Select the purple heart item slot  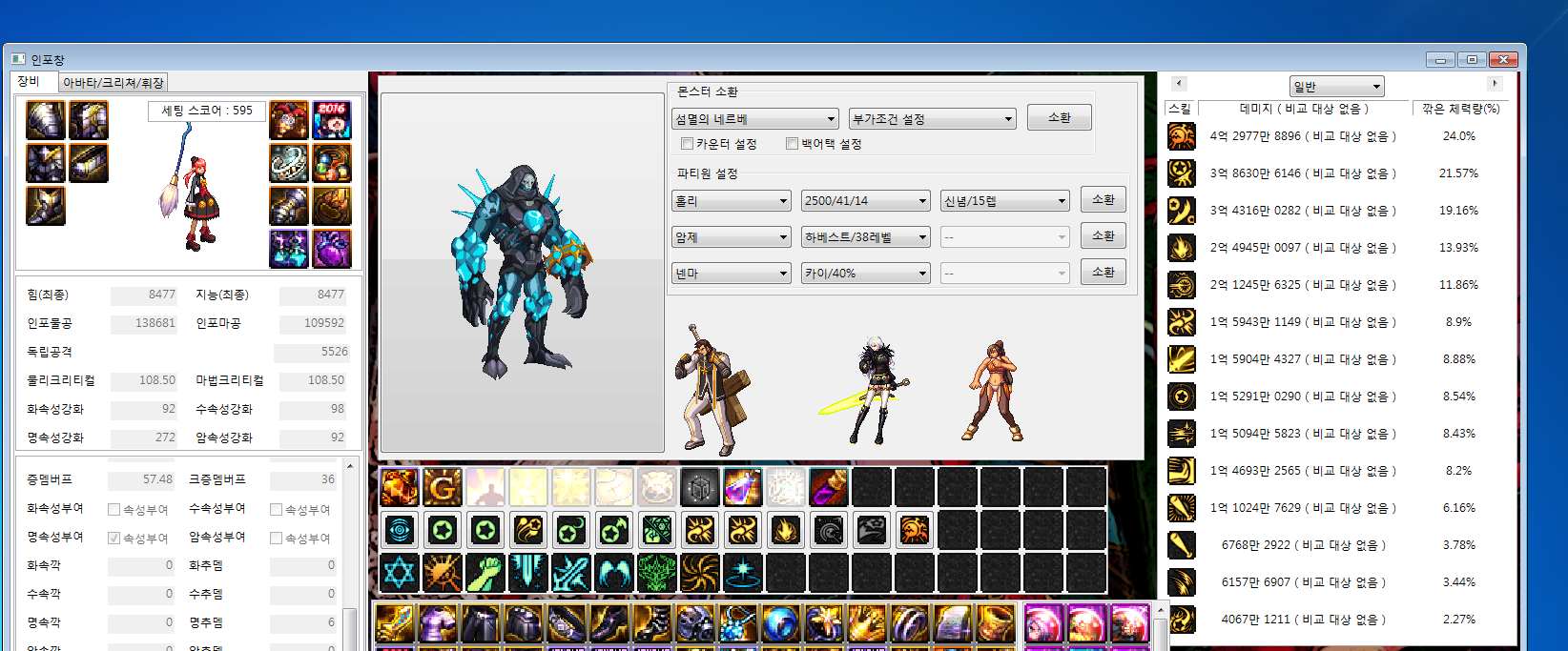[x=332, y=249]
